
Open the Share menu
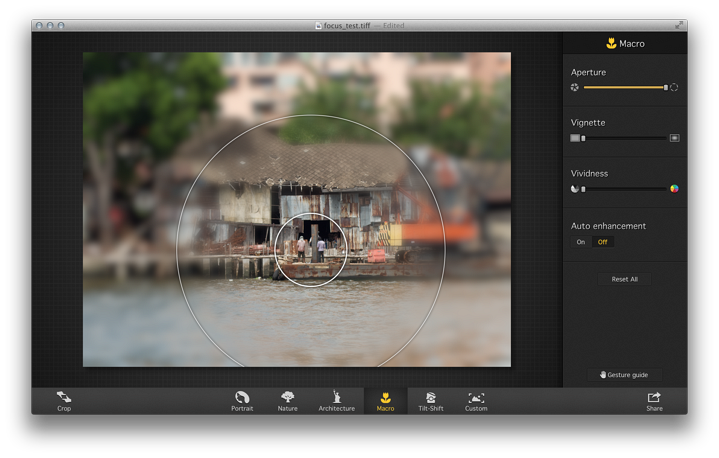click(x=654, y=401)
